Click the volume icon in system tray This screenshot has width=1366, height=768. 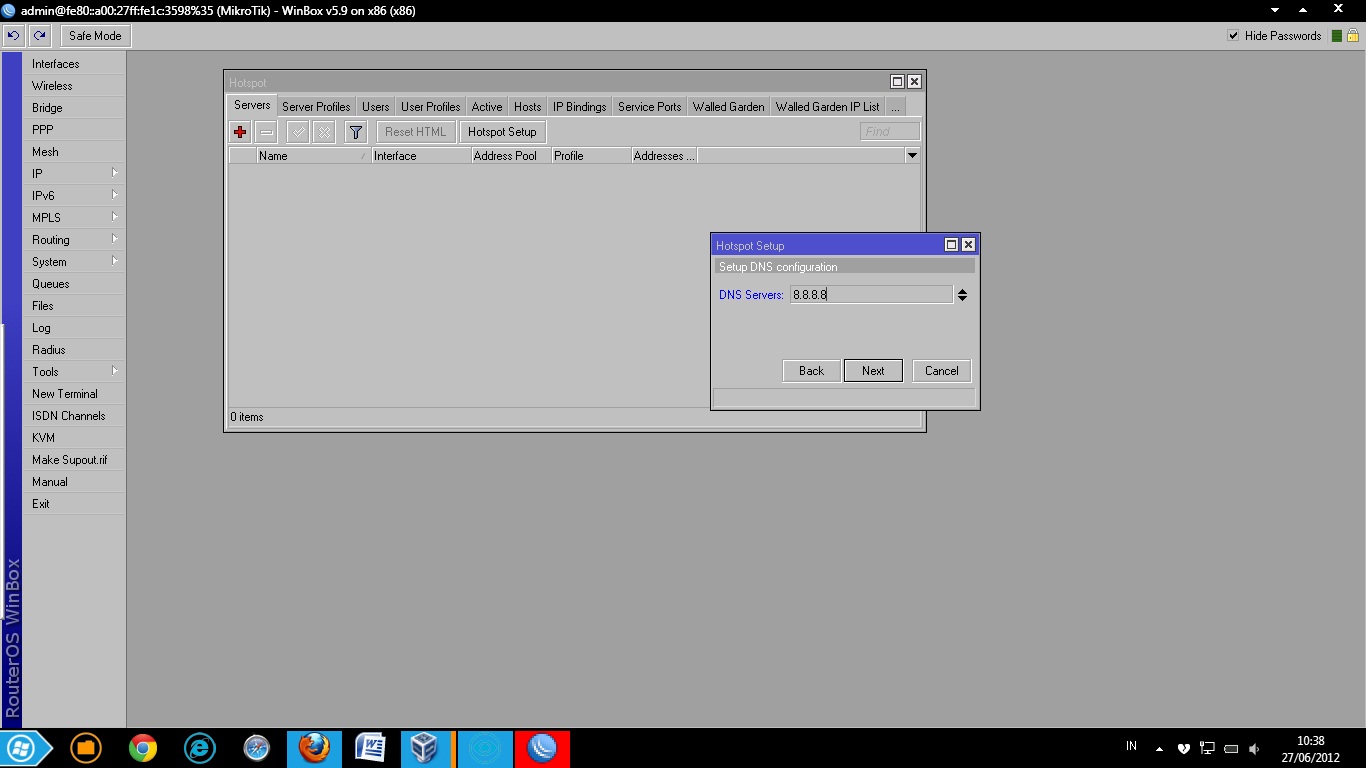pyautogui.click(x=1255, y=748)
